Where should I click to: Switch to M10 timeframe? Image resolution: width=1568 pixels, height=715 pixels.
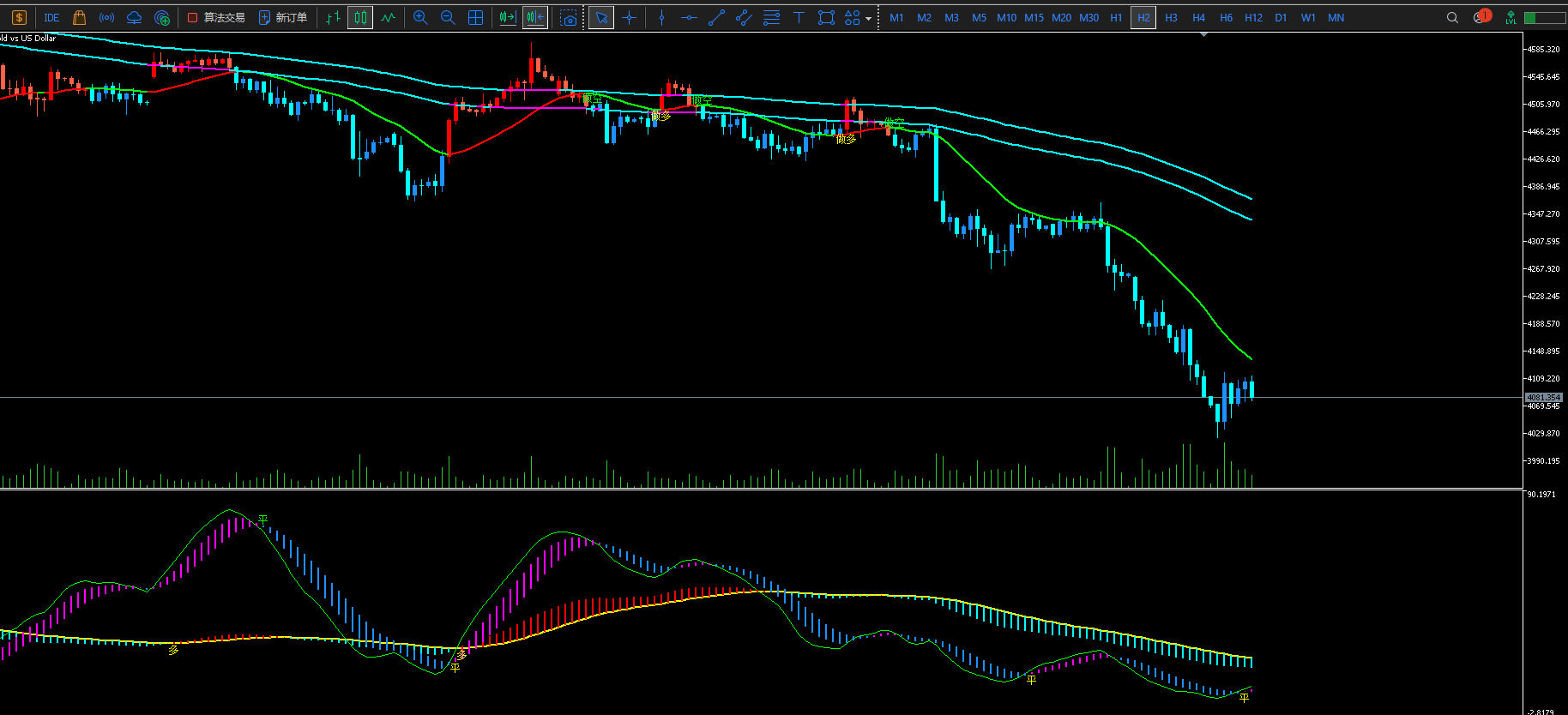coord(1006,17)
